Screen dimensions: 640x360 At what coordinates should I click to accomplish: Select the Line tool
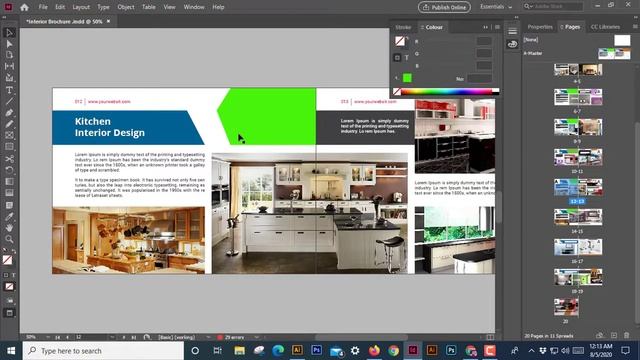coord(9,101)
